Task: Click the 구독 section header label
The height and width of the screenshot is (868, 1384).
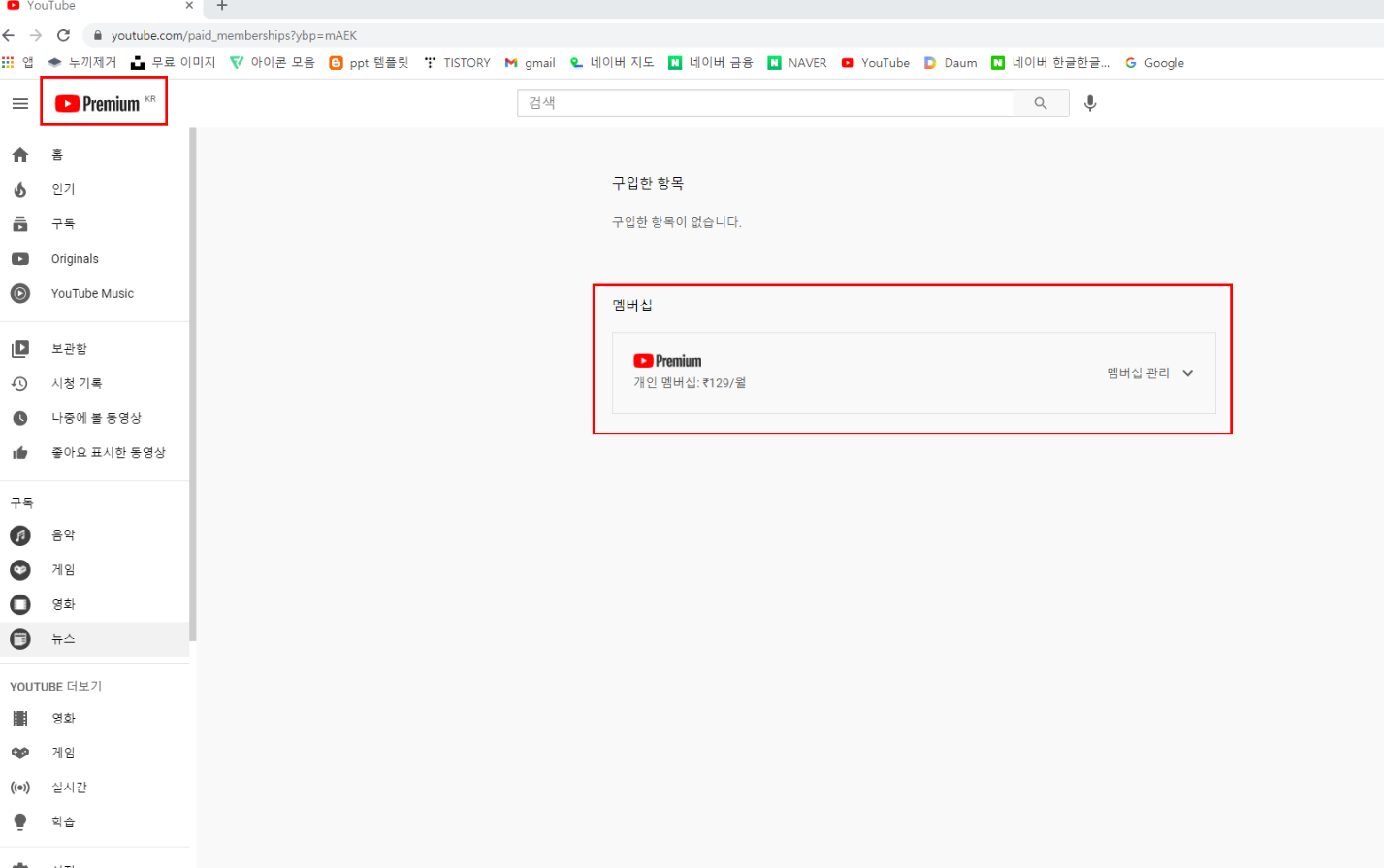Action: [21, 503]
